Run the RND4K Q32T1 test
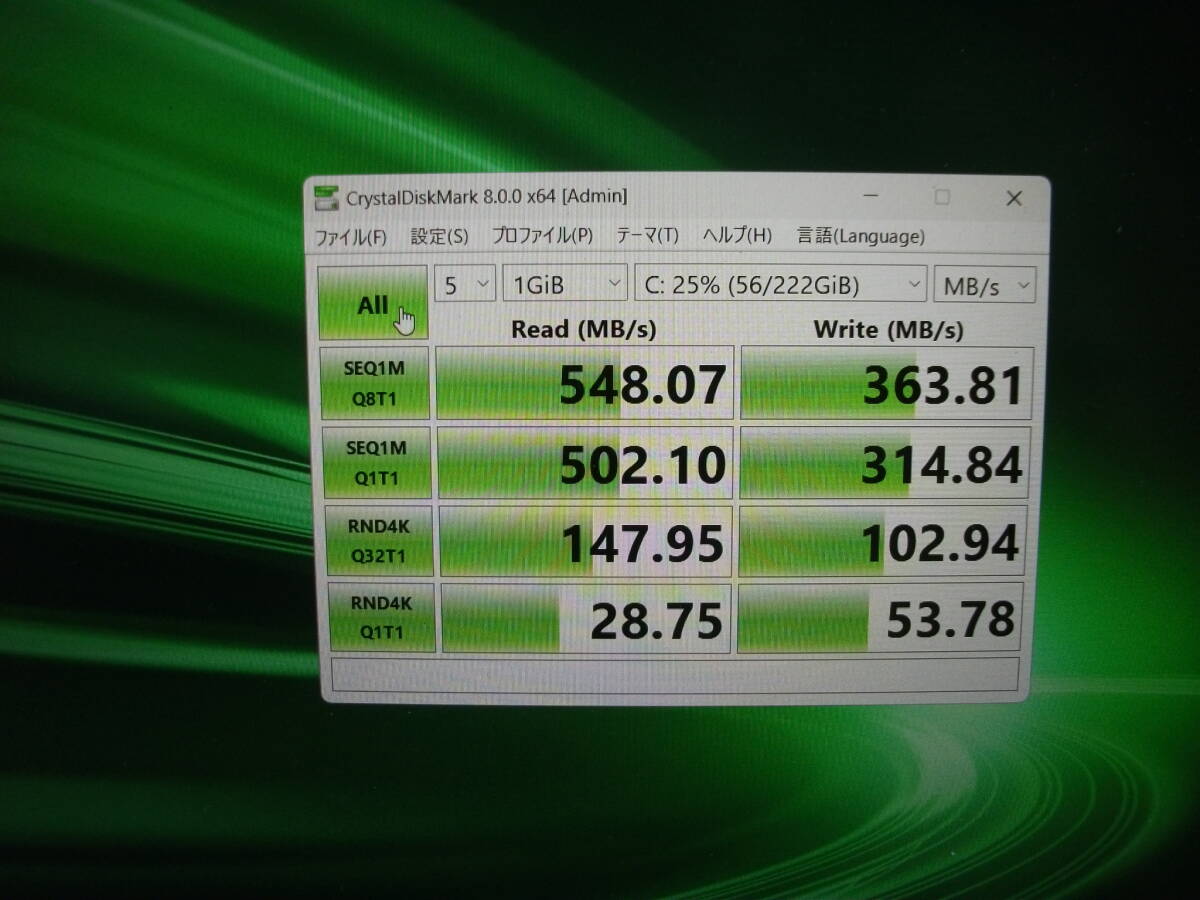The image size is (1200, 900). click(379, 541)
